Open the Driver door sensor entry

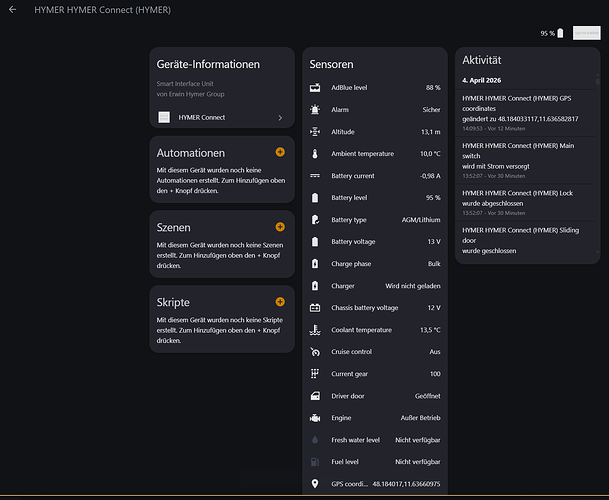click(375, 396)
